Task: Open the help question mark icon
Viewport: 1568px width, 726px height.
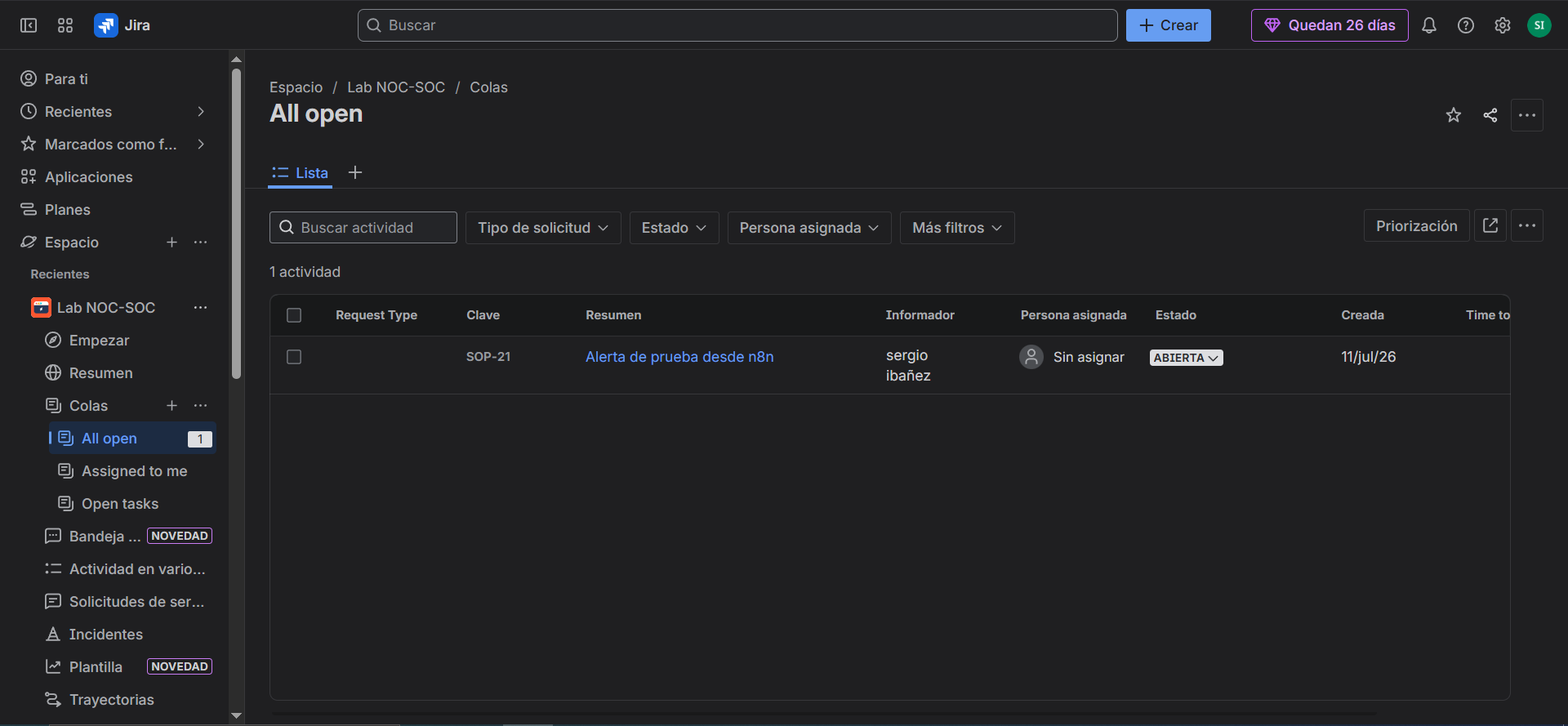Action: [x=1466, y=25]
